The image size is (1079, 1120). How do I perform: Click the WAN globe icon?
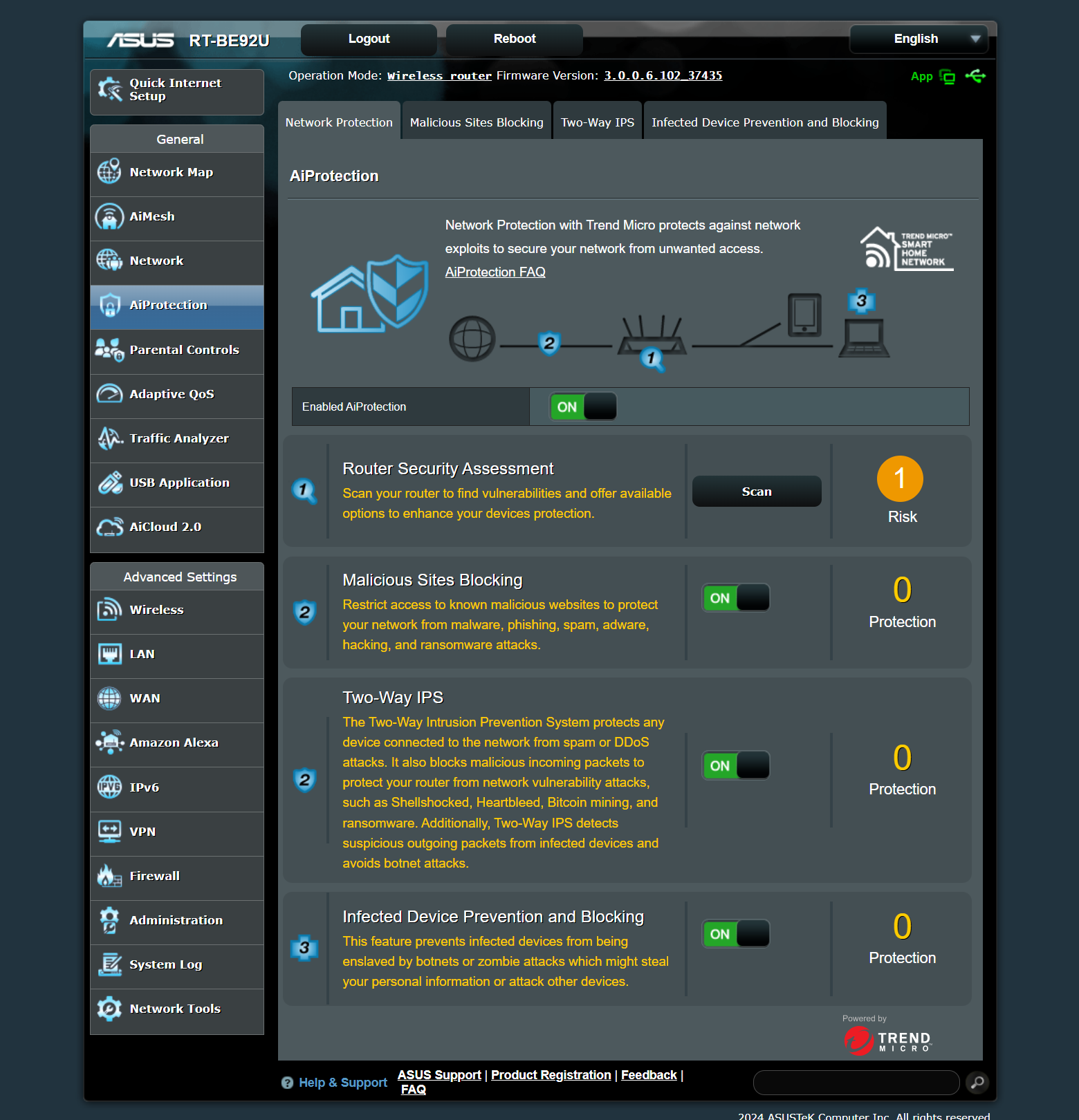point(109,698)
